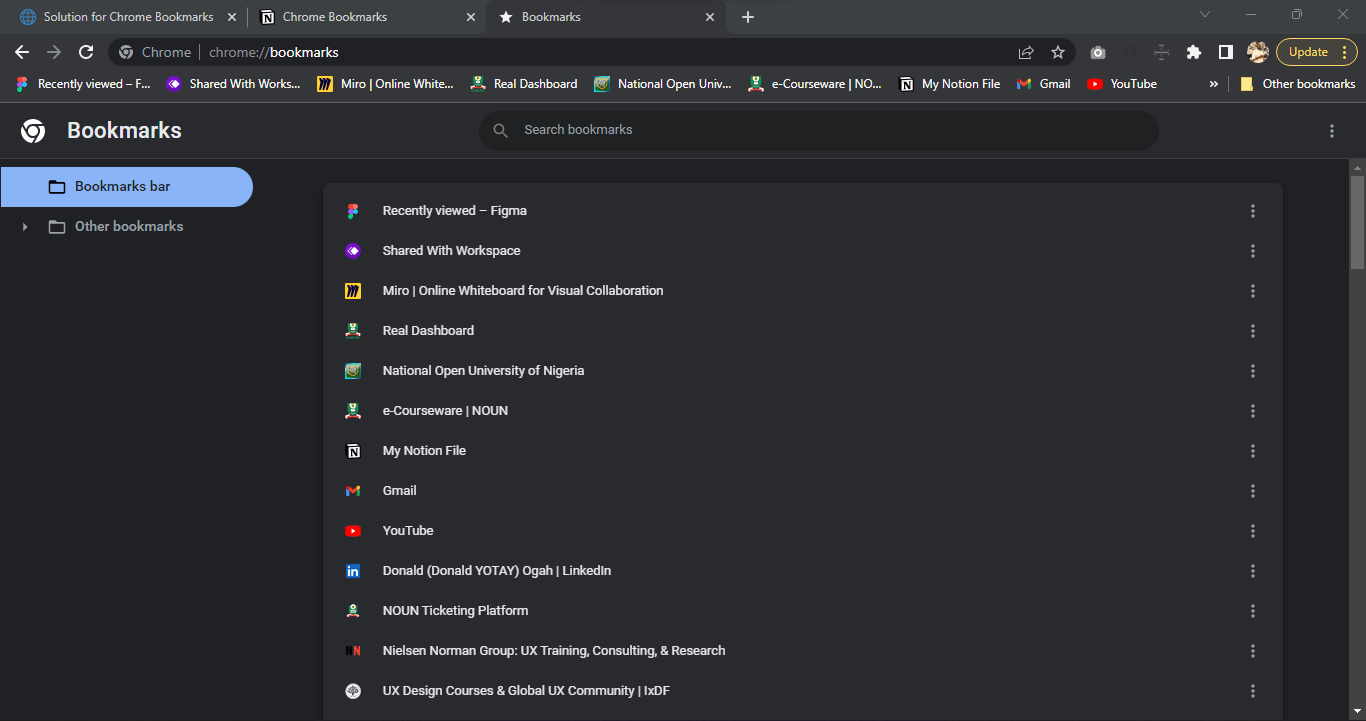Open new tab with plus button
The height and width of the screenshot is (721, 1366).
click(x=748, y=17)
